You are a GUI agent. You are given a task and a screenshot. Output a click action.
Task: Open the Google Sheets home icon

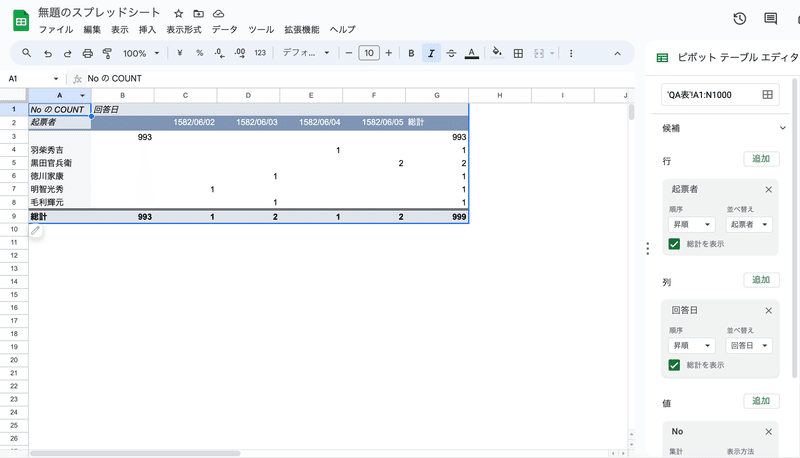click(x=21, y=21)
